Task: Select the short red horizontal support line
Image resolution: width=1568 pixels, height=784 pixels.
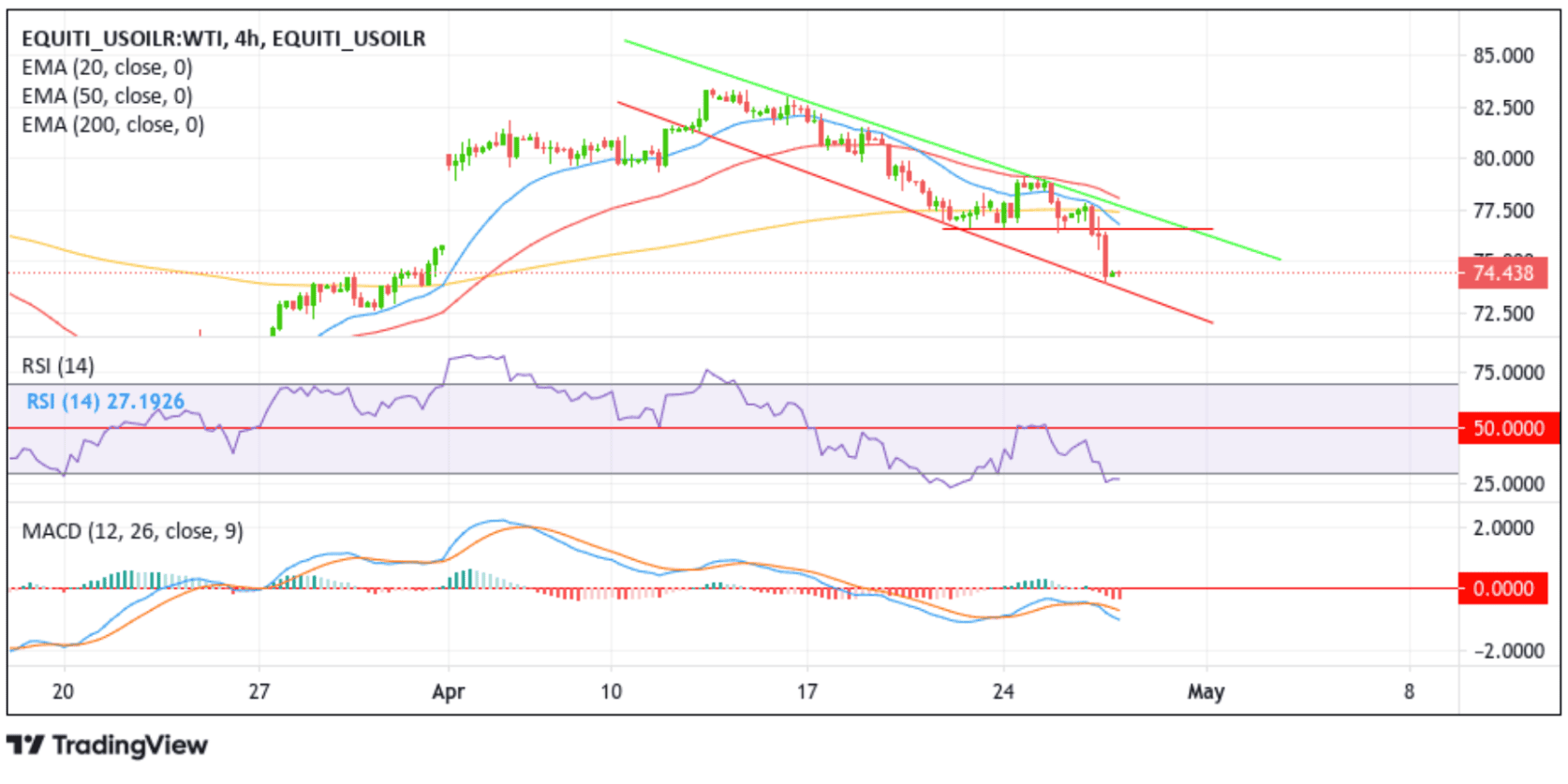Action: 1077,229
